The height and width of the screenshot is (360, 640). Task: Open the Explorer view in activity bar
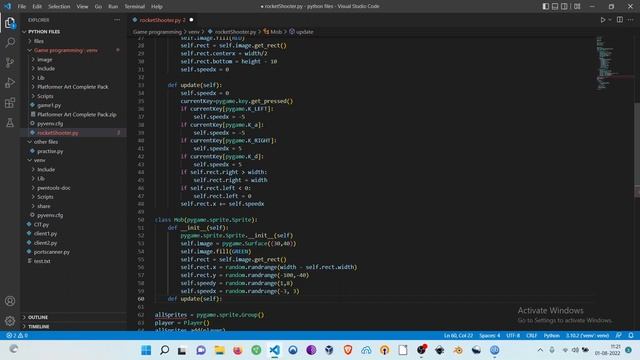pos(10,23)
